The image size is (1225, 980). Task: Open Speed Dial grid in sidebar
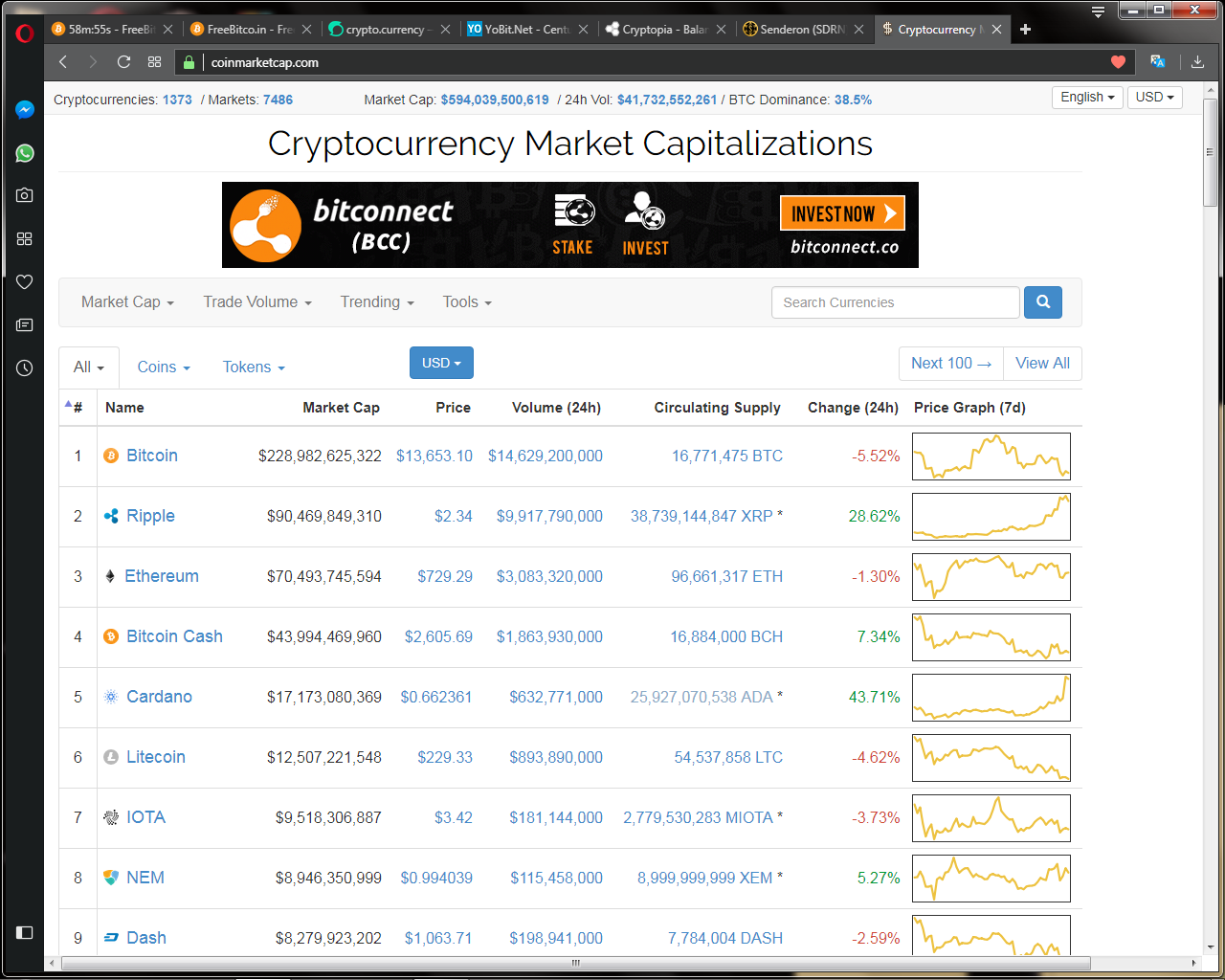pos(25,238)
